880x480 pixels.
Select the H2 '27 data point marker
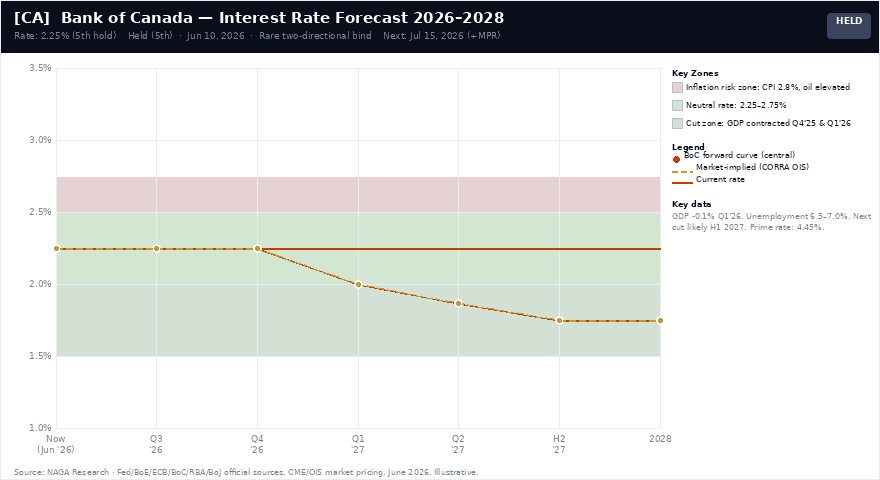pos(560,321)
